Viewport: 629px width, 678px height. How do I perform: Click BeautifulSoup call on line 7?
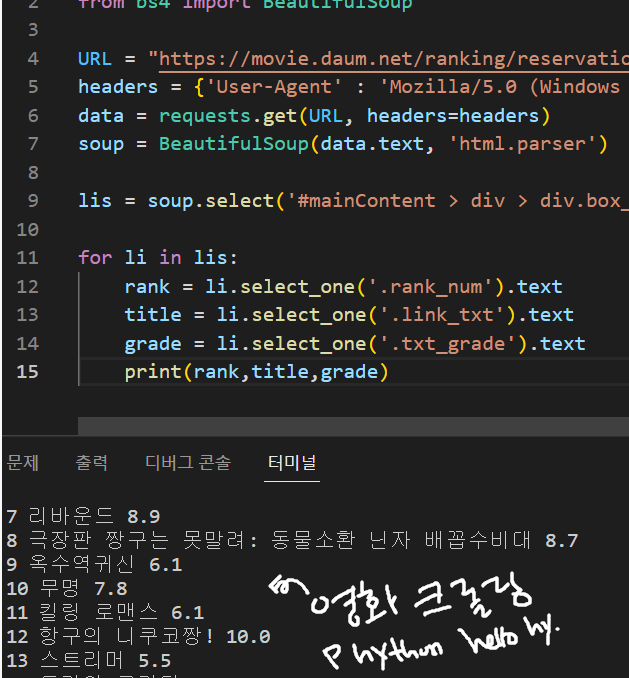tap(233, 144)
